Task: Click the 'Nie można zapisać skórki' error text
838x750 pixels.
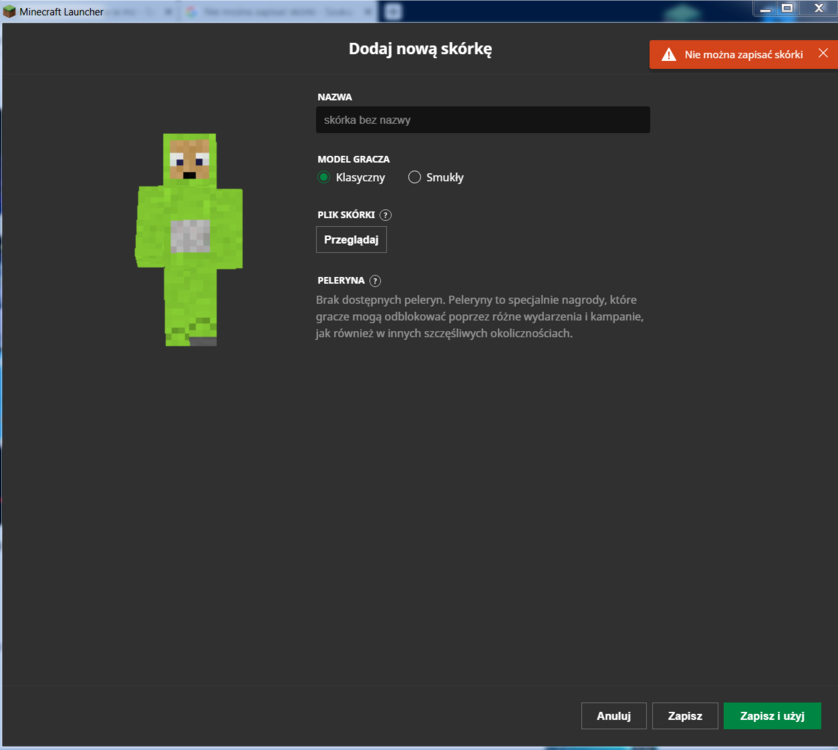Action: point(743,55)
